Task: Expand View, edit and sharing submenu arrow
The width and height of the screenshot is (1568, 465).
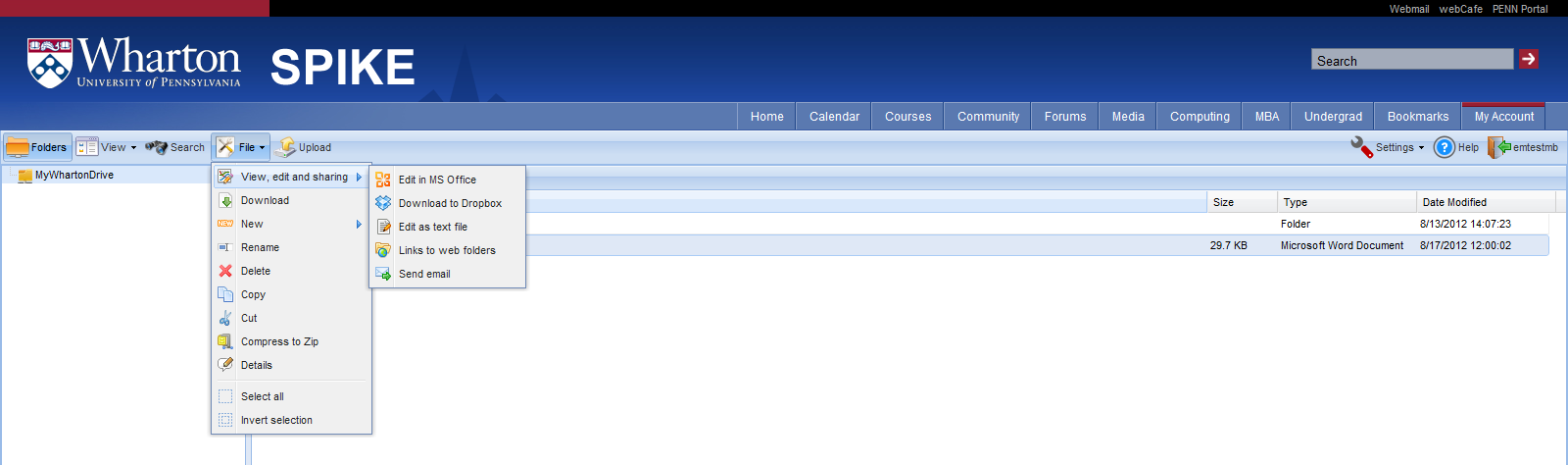Action: click(359, 177)
